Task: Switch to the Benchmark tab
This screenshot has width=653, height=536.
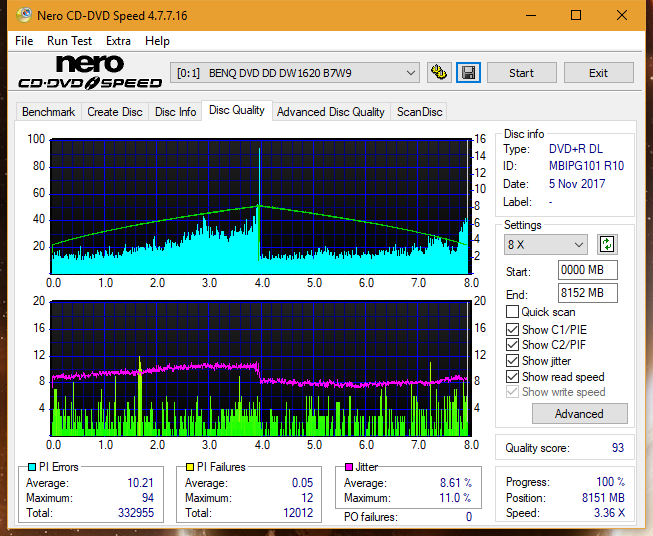Action: [x=49, y=112]
